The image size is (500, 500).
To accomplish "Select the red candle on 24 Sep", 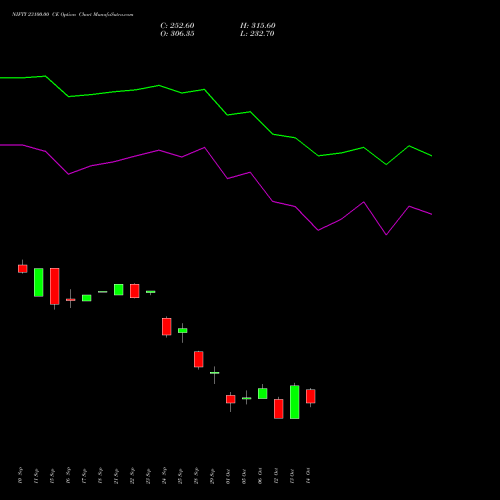I will click(167, 326).
